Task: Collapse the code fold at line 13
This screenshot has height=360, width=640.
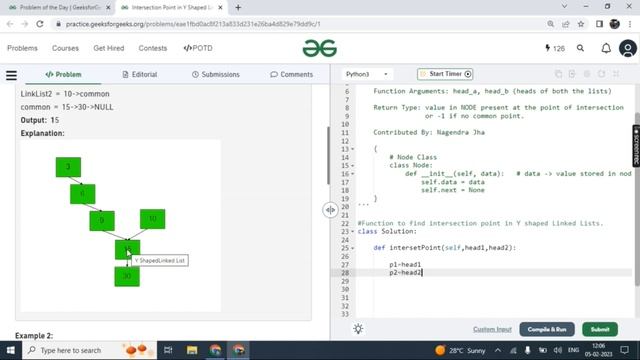Action: [353, 149]
